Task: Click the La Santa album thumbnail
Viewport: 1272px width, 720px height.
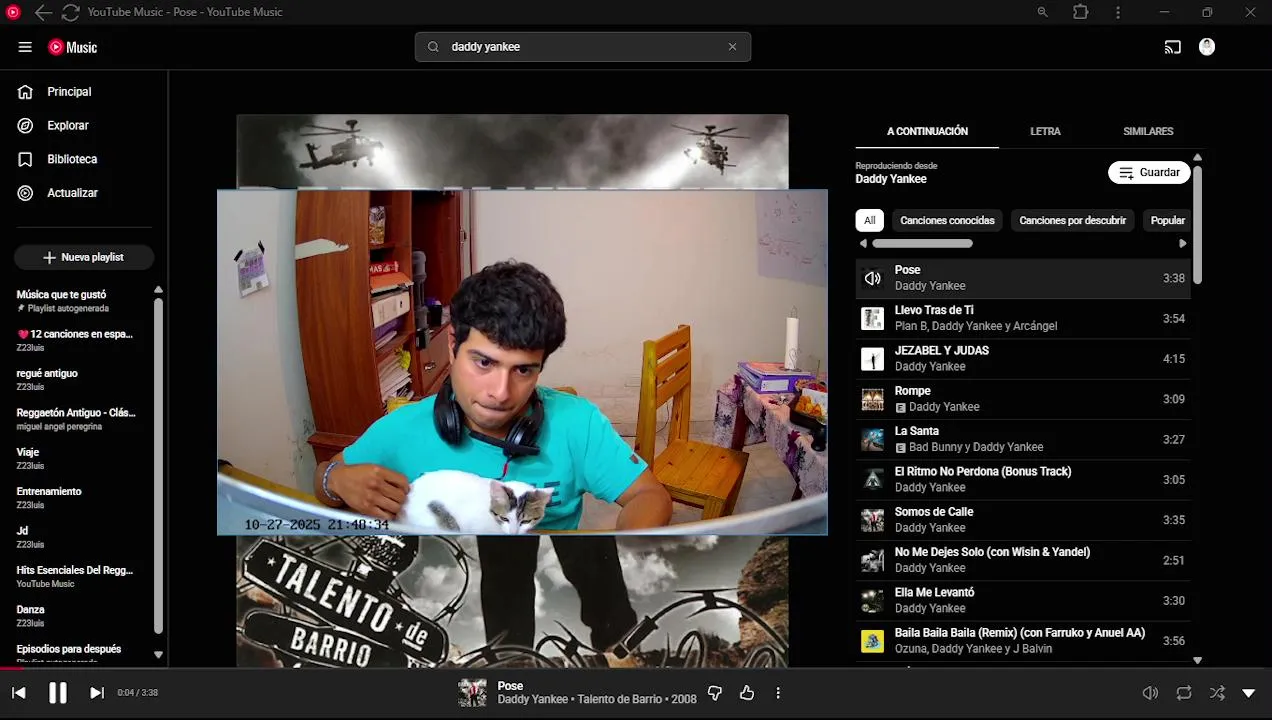Action: 873,440
